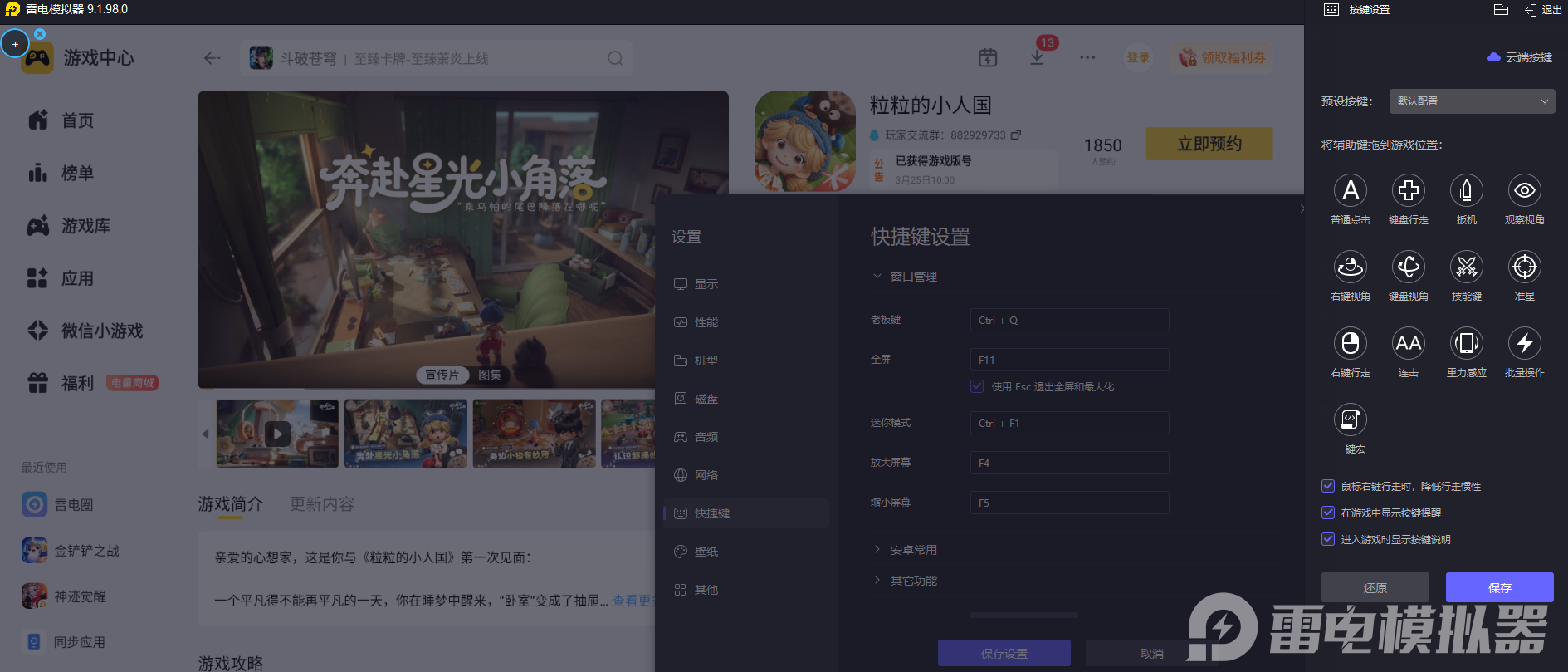Click the 迷你模式 Ctrl + F1 shortcut field
The height and width of the screenshot is (672, 1568).
pyautogui.click(x=1070, y=423)
